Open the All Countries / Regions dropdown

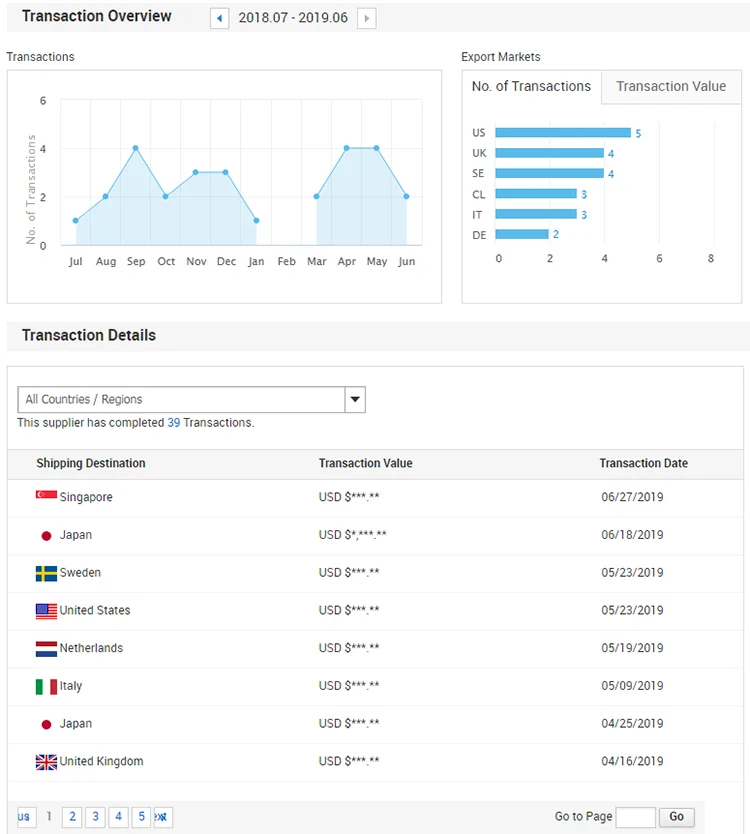tap(181, 400)
